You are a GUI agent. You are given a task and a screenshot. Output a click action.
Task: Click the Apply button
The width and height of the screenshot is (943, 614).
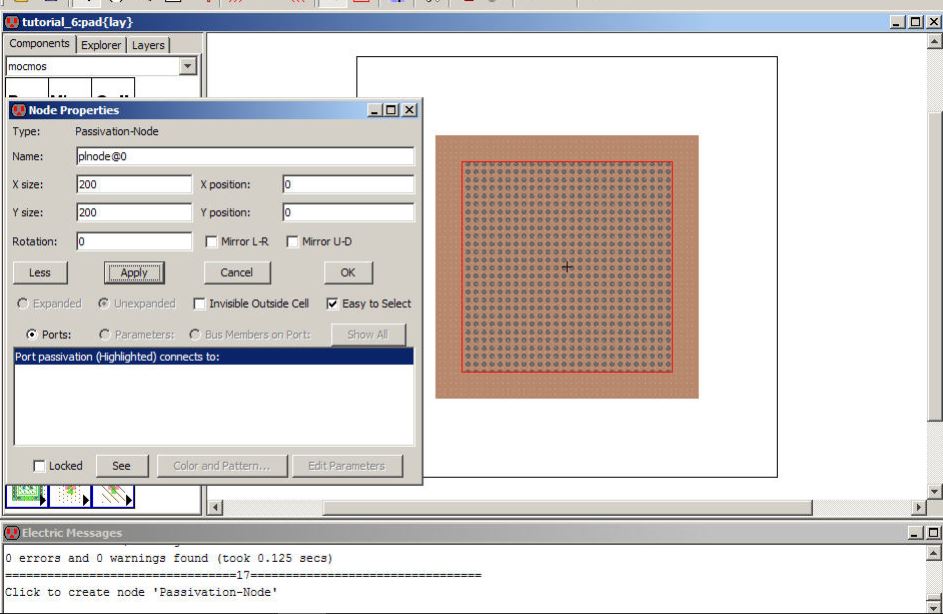(134, 273)
